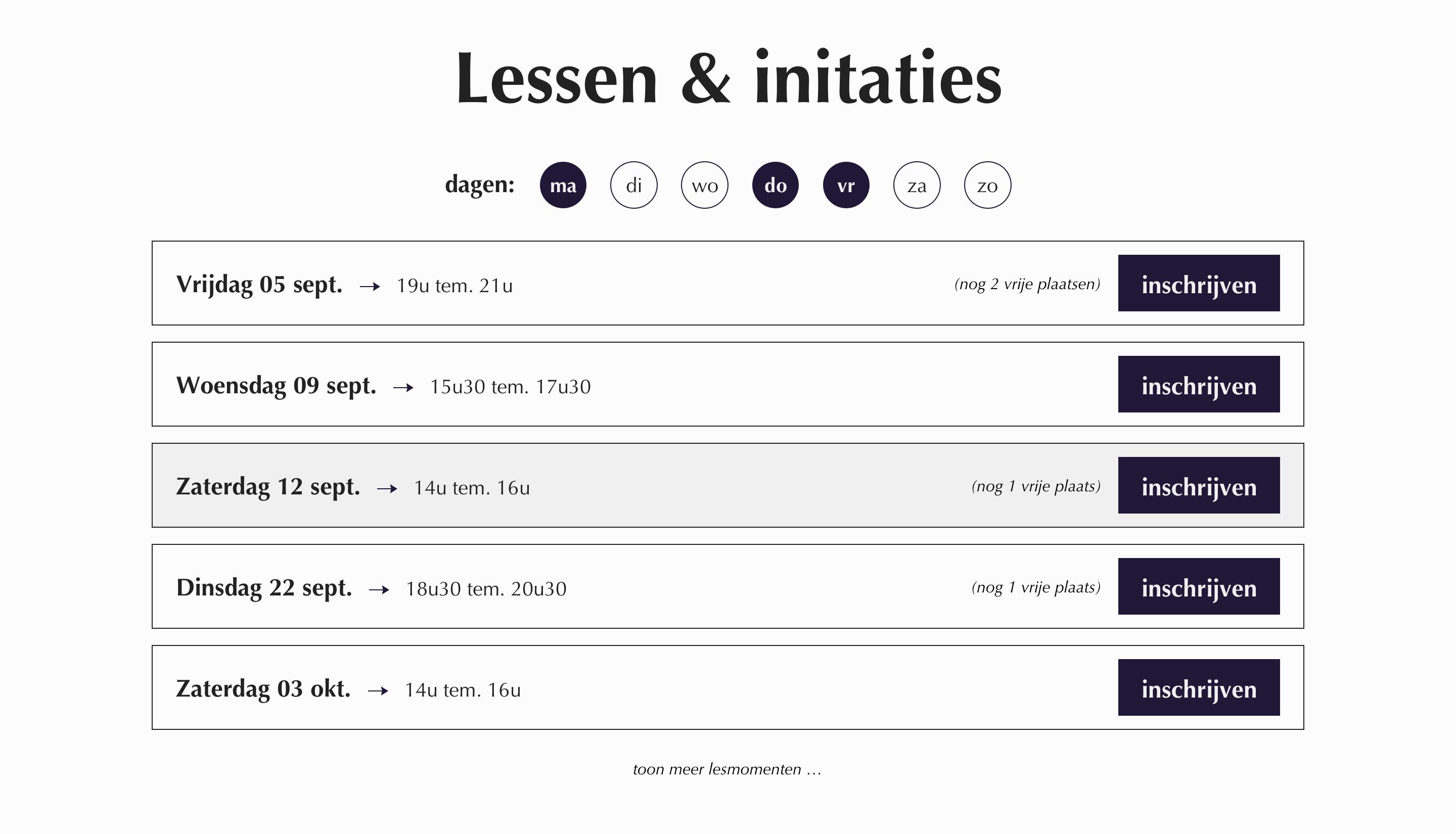Click arrow icon next to Woensdag 09 sept.

[x=403, y=388]
